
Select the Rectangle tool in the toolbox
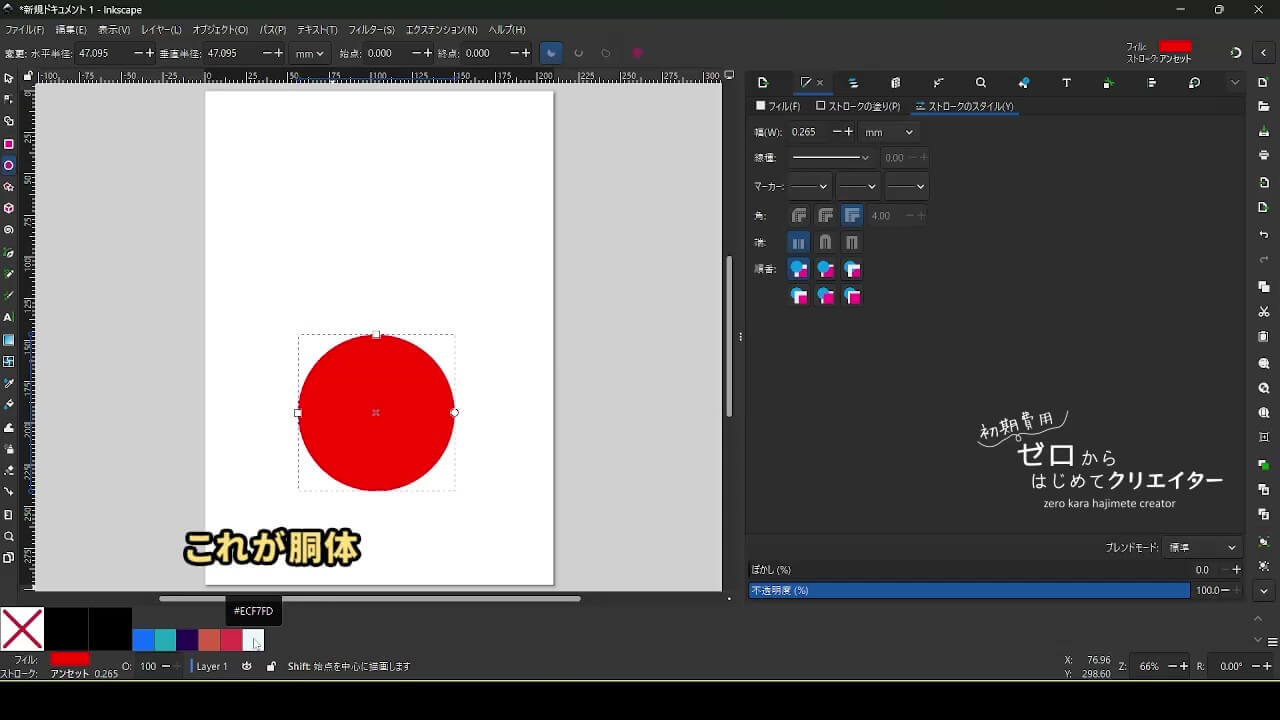[9, 144]
